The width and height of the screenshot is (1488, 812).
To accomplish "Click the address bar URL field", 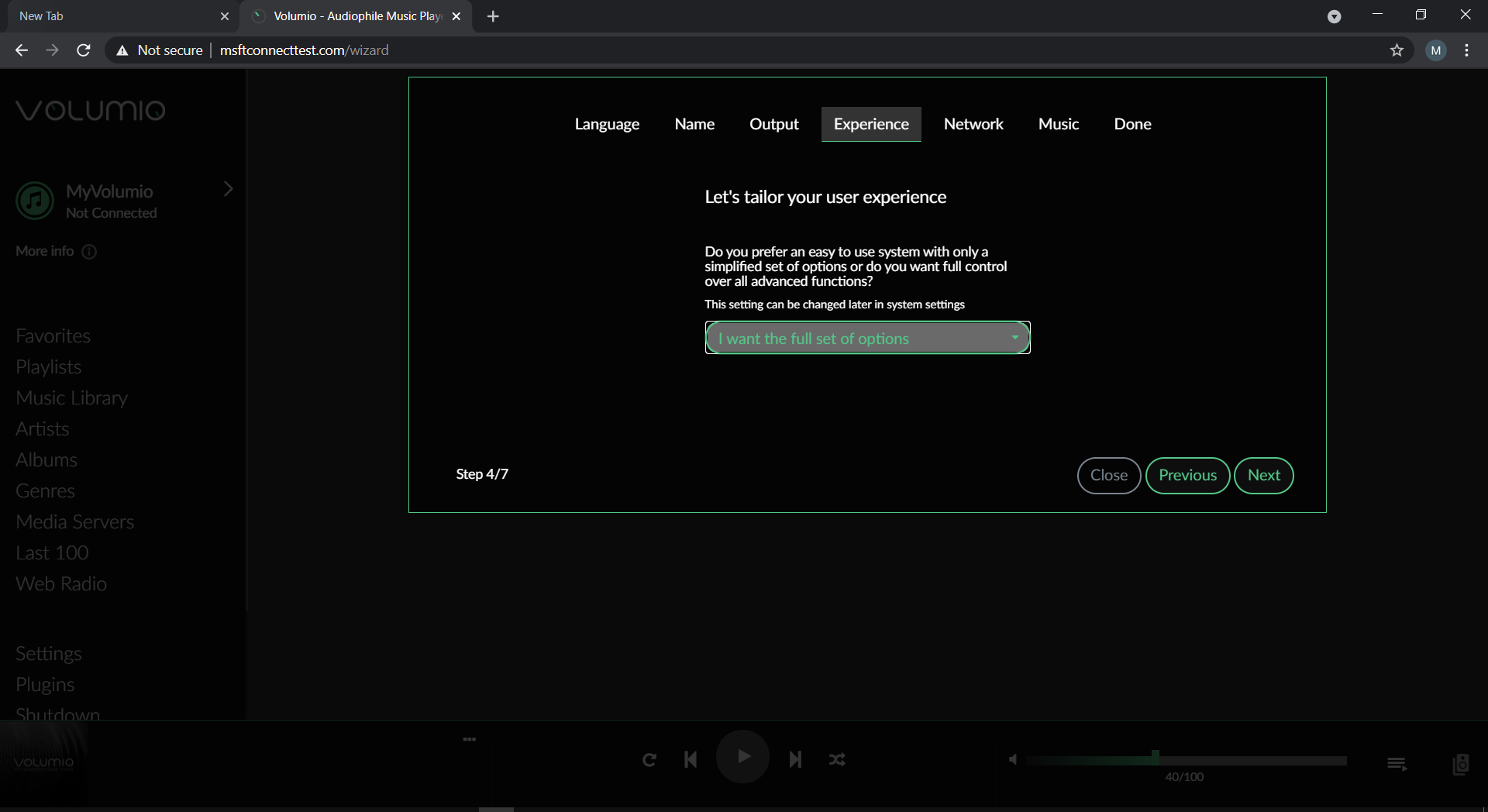I will tap(759, 50).
